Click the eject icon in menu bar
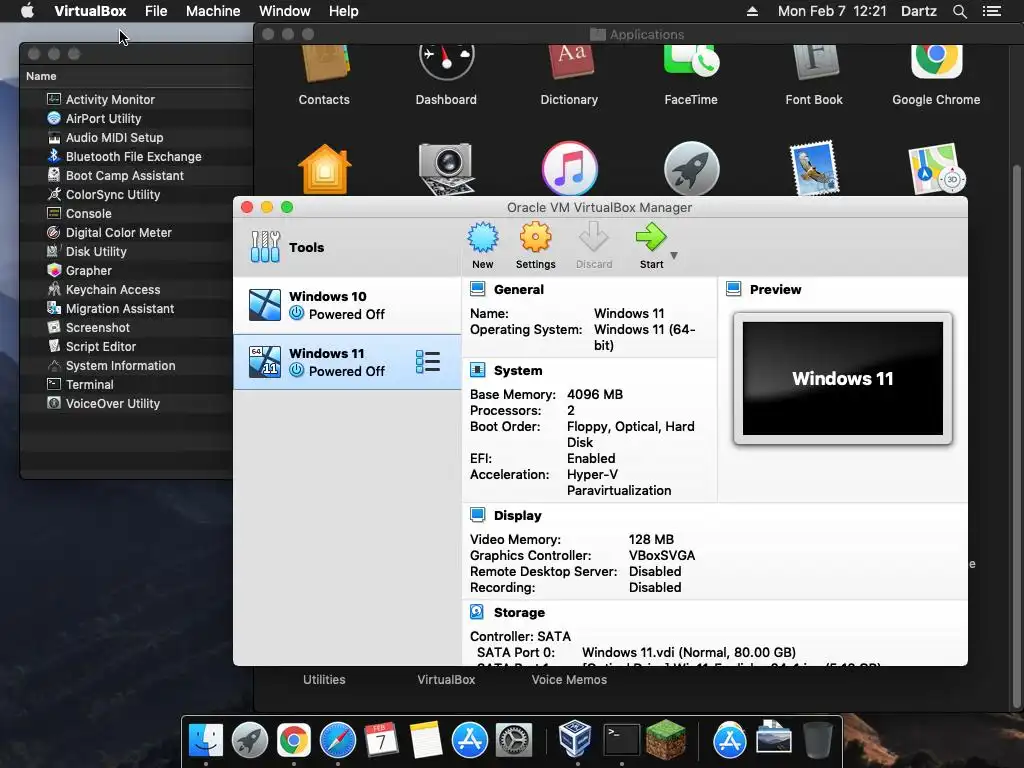The image size is (1024, 768). (752, 11)
